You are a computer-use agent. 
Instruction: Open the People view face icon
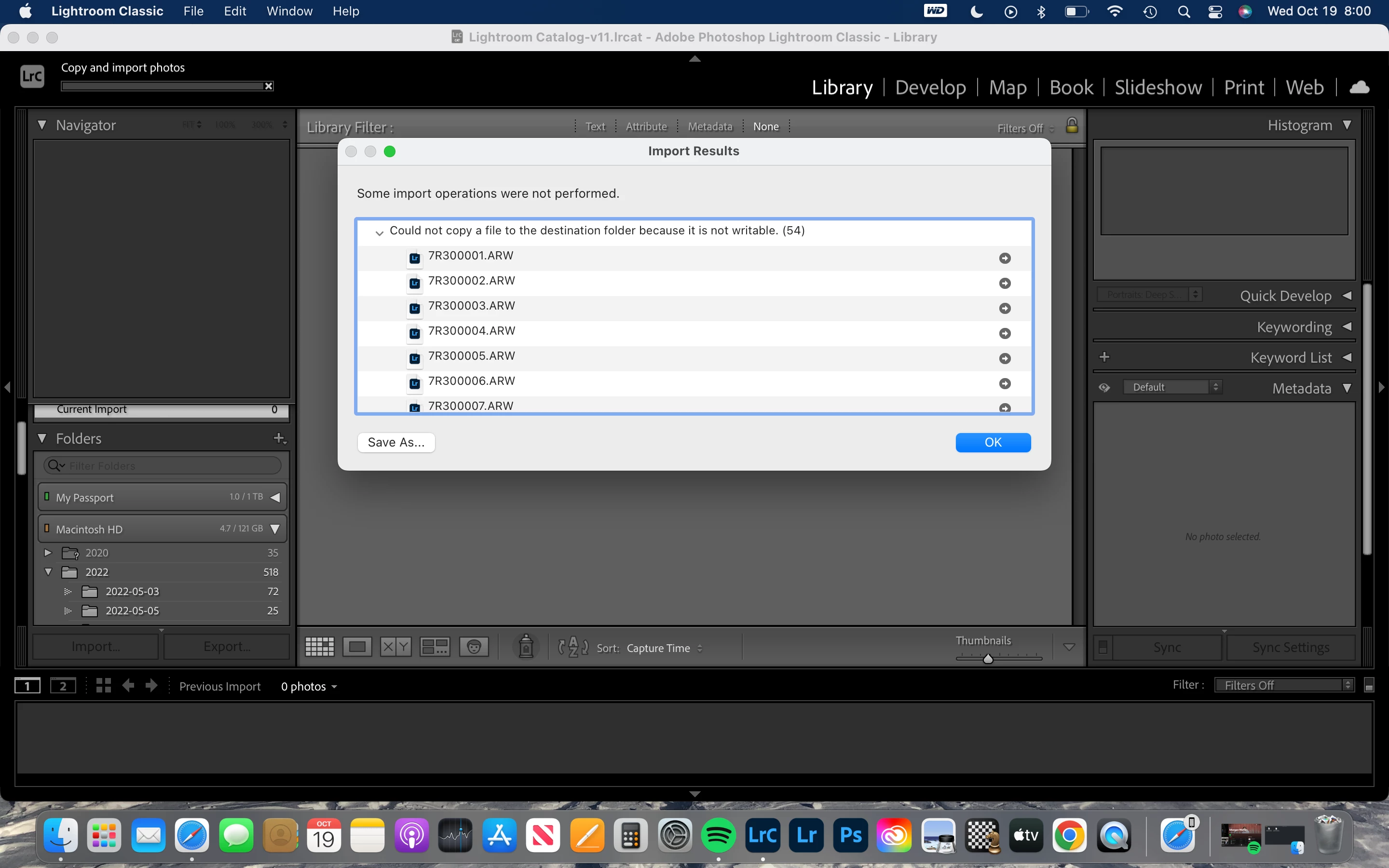[x=474, y=647]
